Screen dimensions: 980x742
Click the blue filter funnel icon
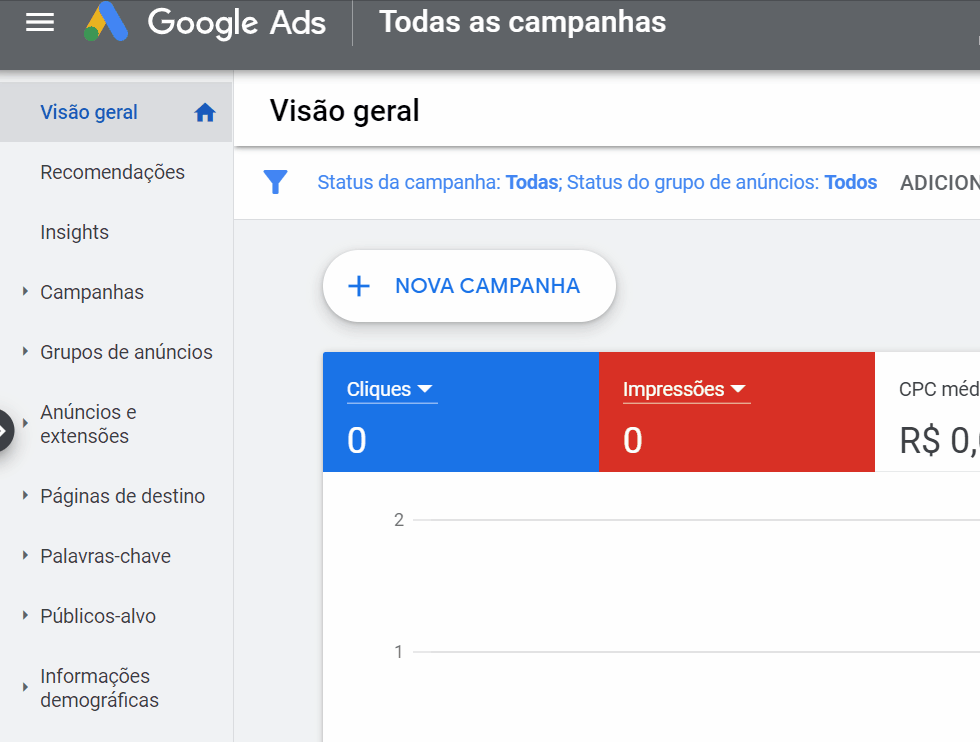275,182
